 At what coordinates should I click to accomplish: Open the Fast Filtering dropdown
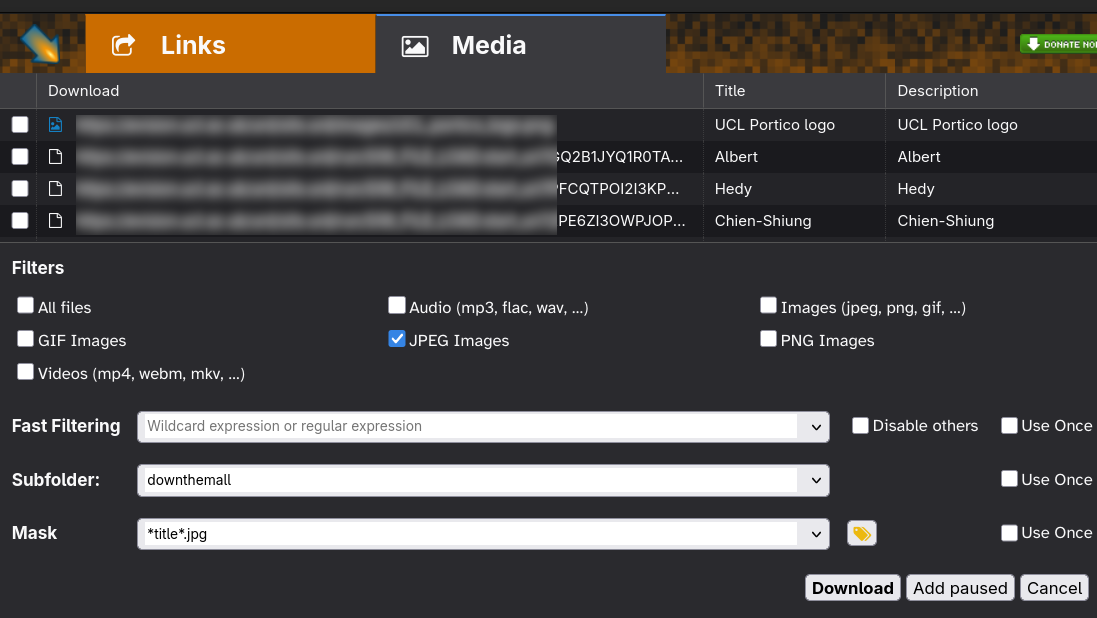tap(817, 426)
